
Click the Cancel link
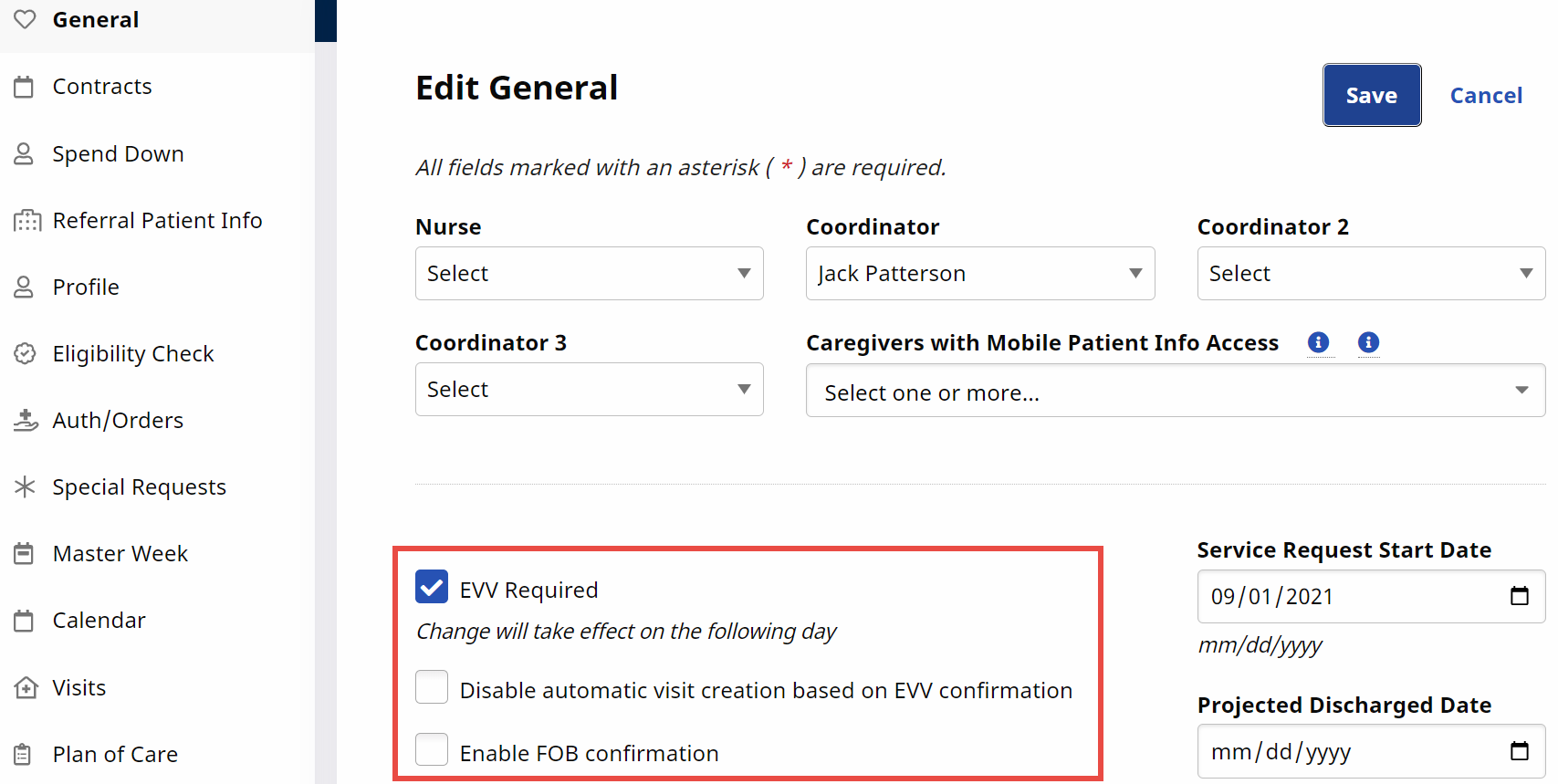click(x=1486, y=95)
